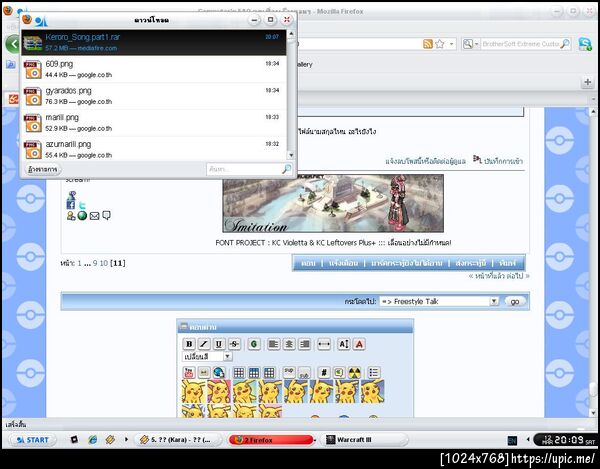Insert subscript tag
600x469 pixels.
tap(304, 372)
